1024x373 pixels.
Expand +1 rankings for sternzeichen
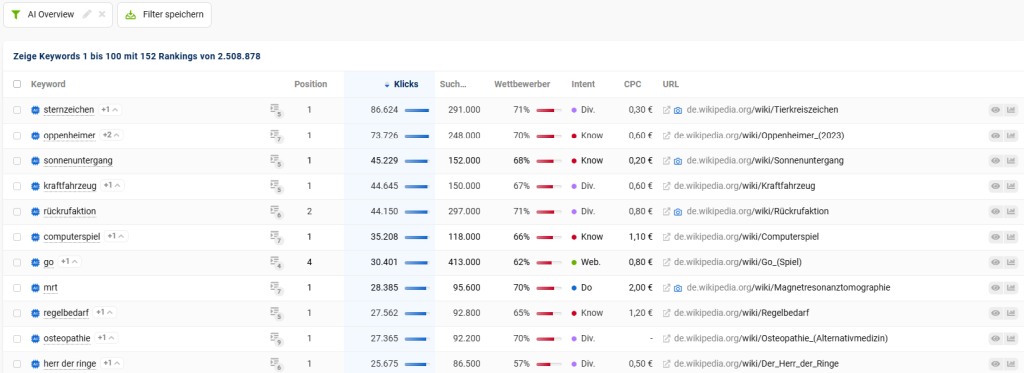tap(110, 110)
